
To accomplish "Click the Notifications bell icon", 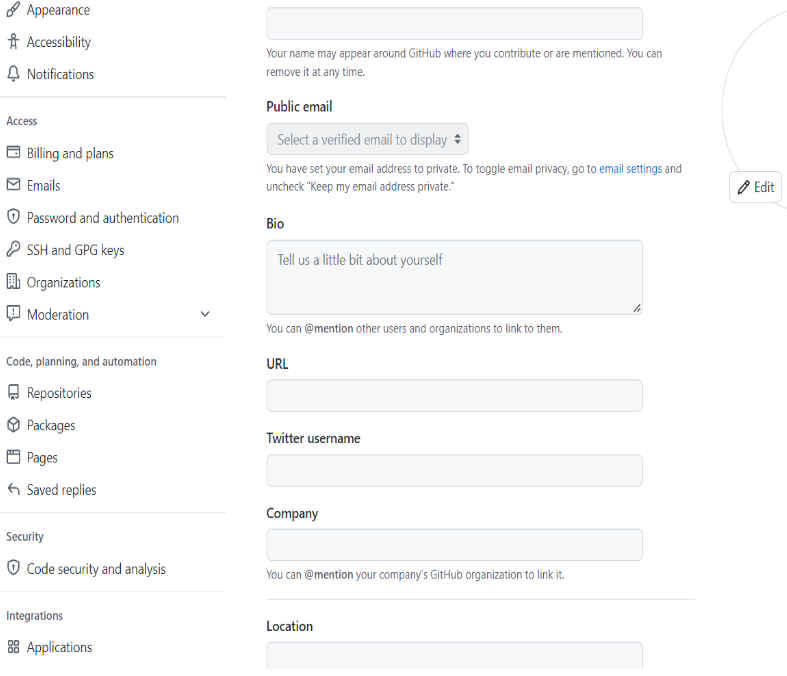I will coord(13,74).
